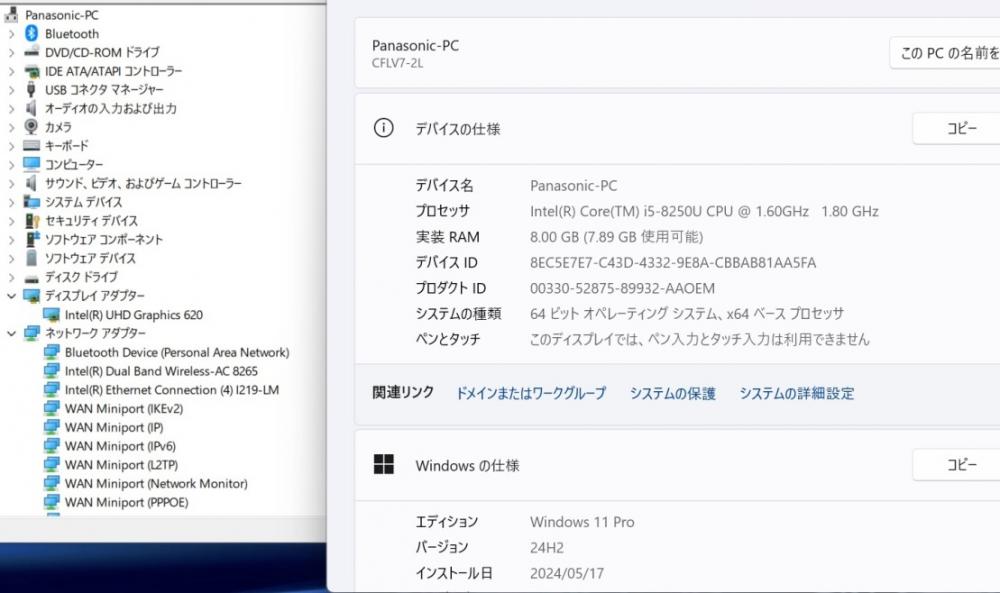This screenshot has height=593, width=1000.
Task: Expand the セキュリティ デバイス node
Action: tap(11, 221)
